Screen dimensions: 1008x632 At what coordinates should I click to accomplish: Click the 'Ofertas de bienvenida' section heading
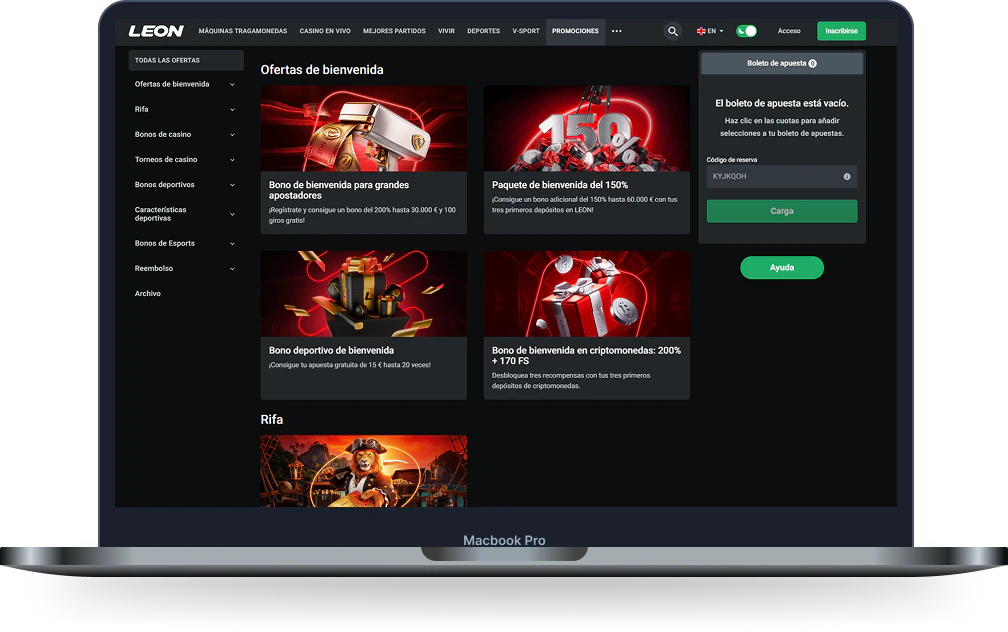coord(322,69)
